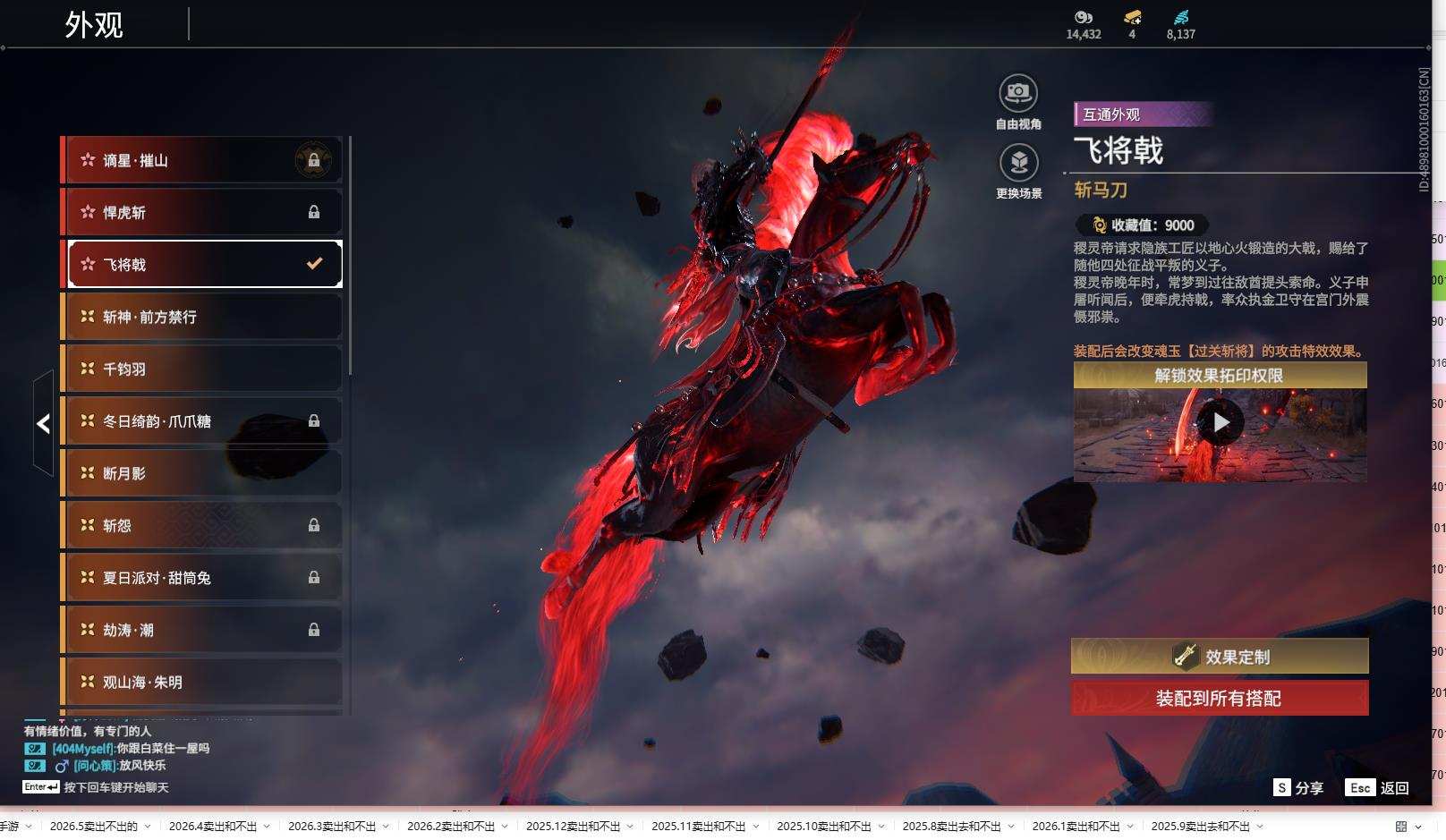1446x840 pixels.
Task: Open dropdown arrow of 2026.2卖出和不出 tab
Action: [x=505, y=827]
